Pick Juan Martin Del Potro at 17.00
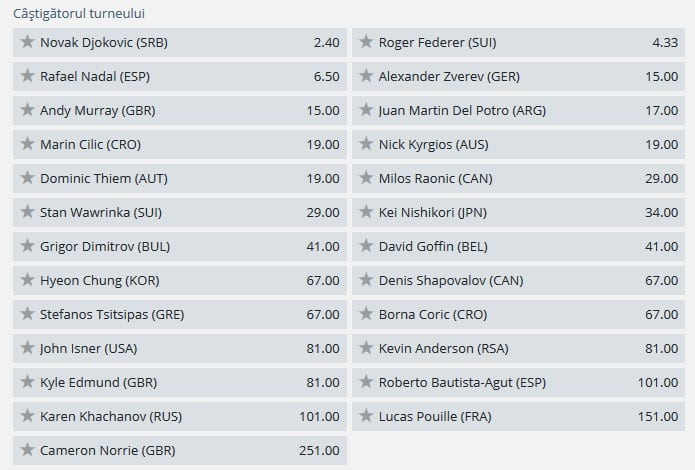Viewport: 695px width, 470px height. (x=519, y=110)
